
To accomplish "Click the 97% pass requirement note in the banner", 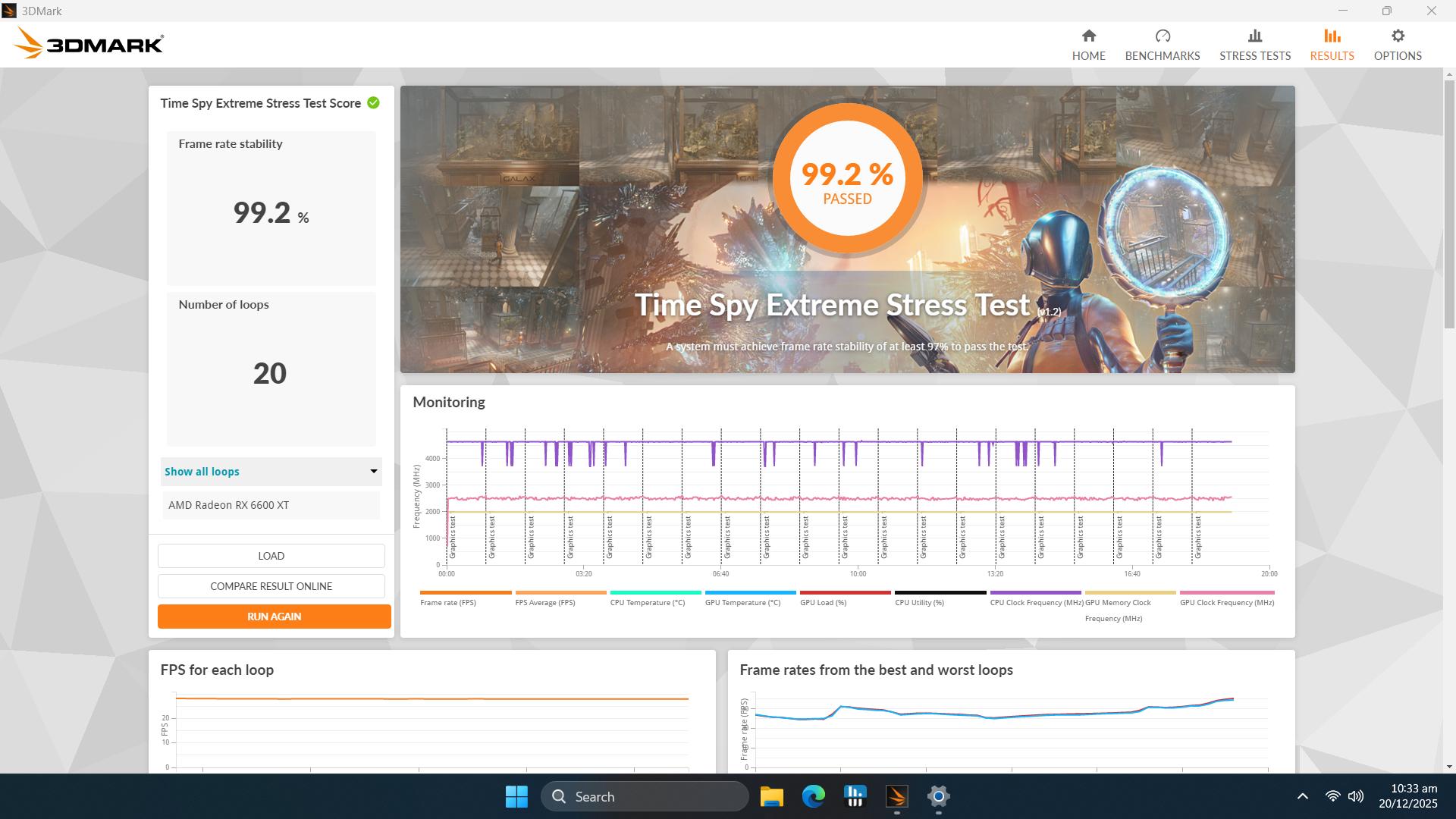I will pos(847,347).
